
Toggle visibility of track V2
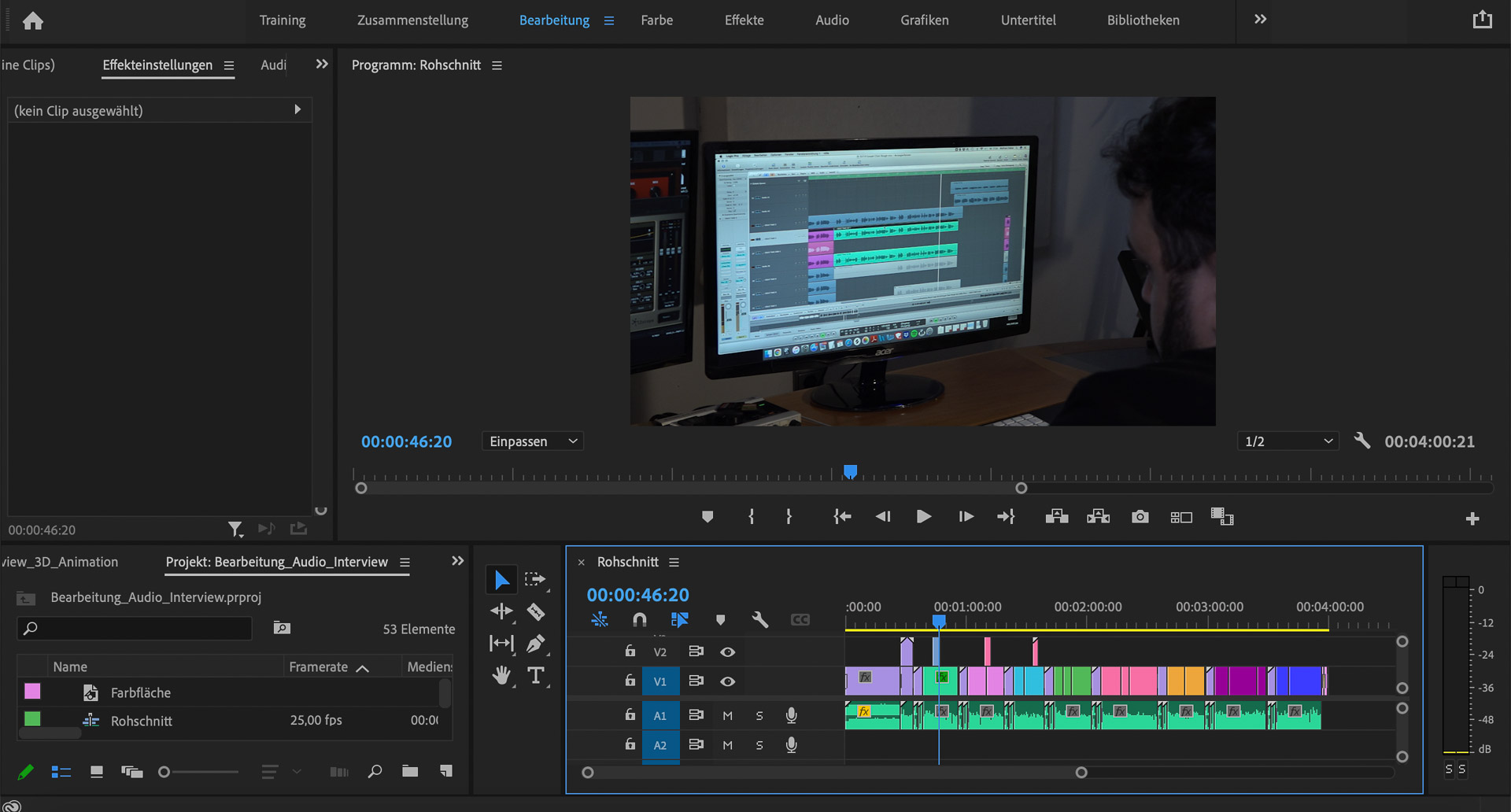728,652
